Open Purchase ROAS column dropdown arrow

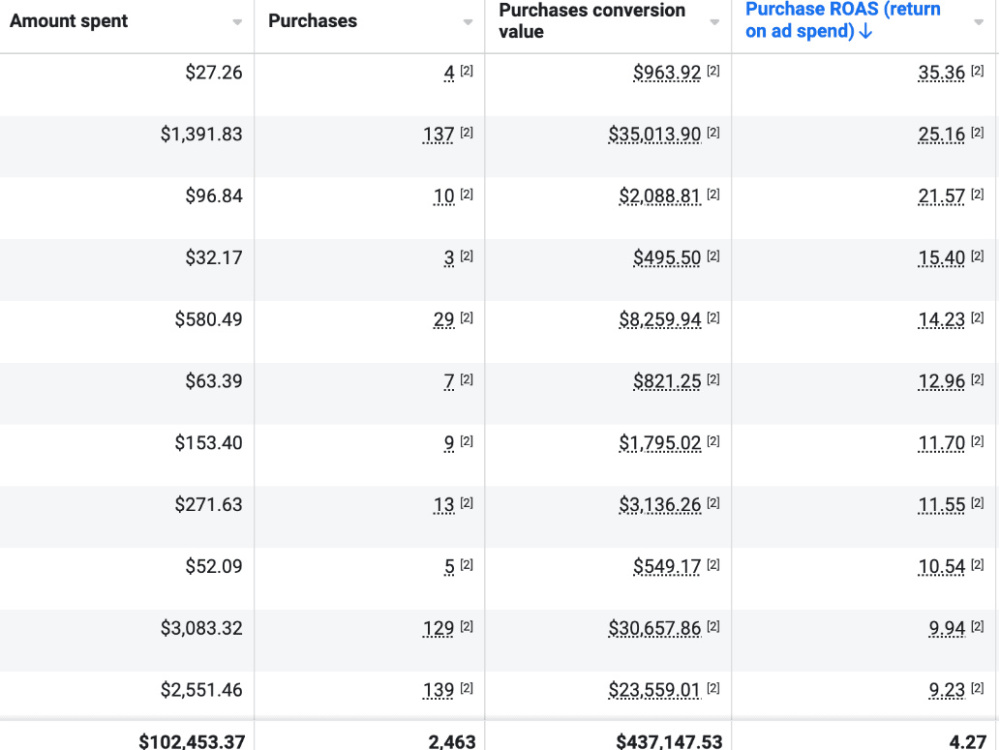979,22
